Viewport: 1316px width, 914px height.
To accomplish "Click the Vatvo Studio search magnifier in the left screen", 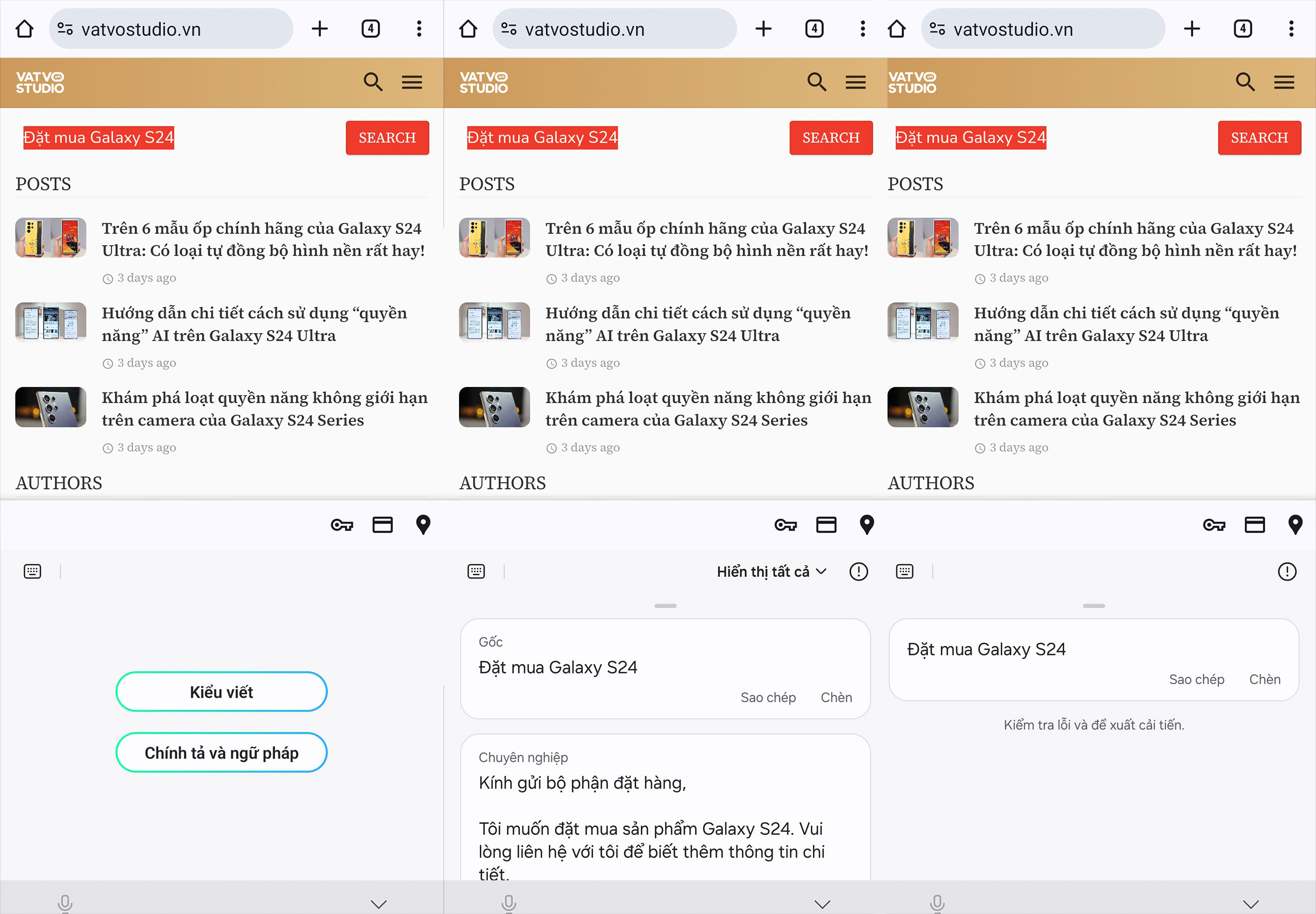I will (373, 82).
